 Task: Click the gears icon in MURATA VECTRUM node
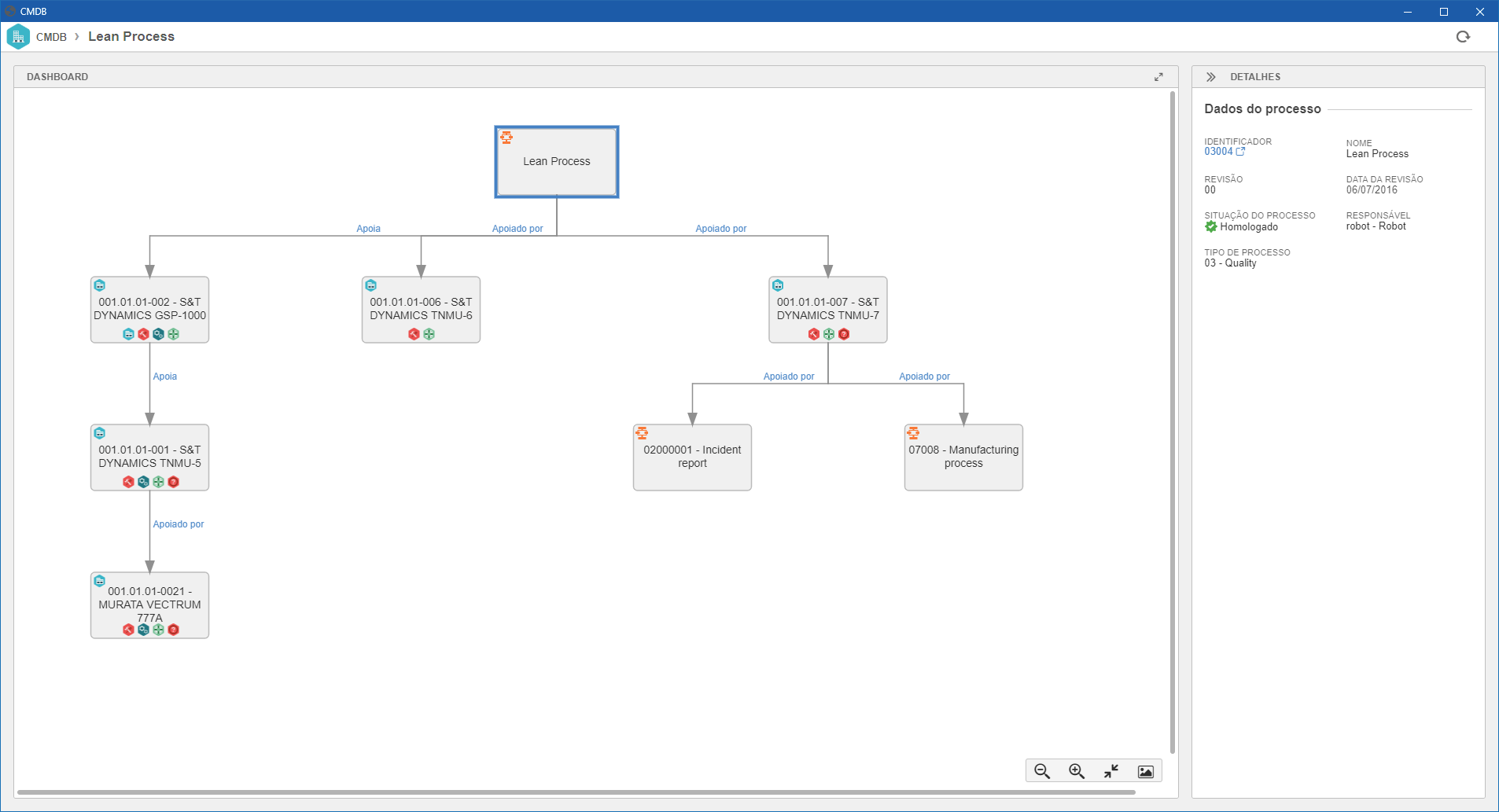(x=143, y=630)
